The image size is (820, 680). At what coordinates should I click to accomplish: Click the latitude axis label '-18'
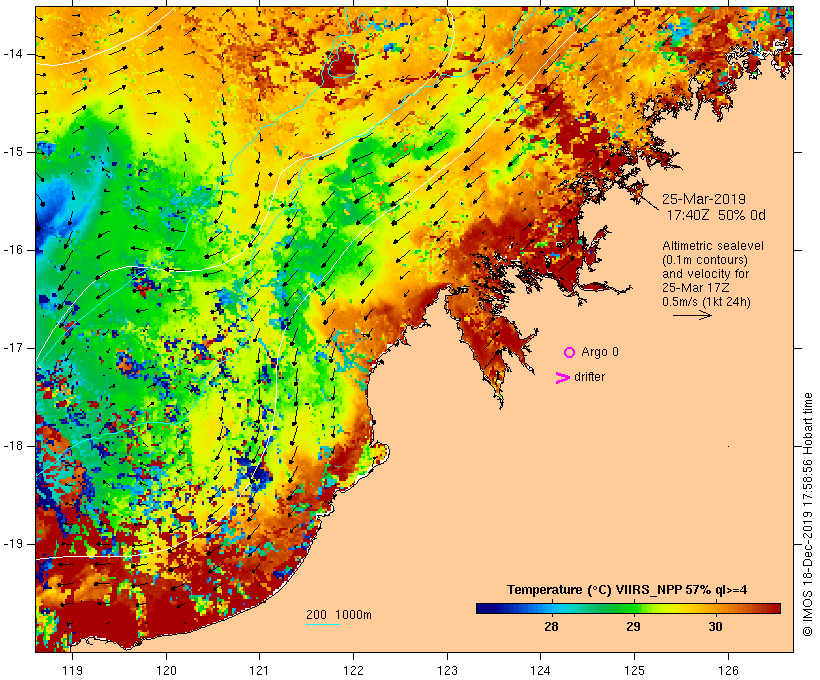(x=12, y=446)
